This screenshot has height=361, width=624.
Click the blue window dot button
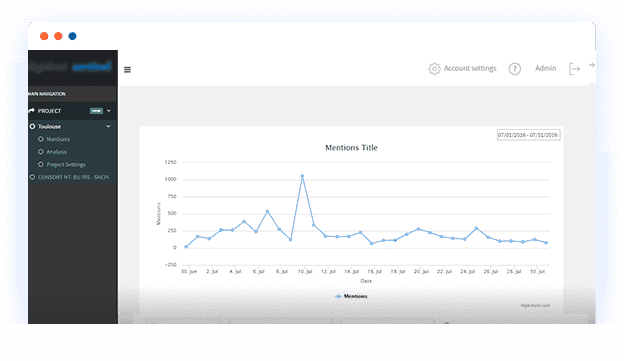72,36
